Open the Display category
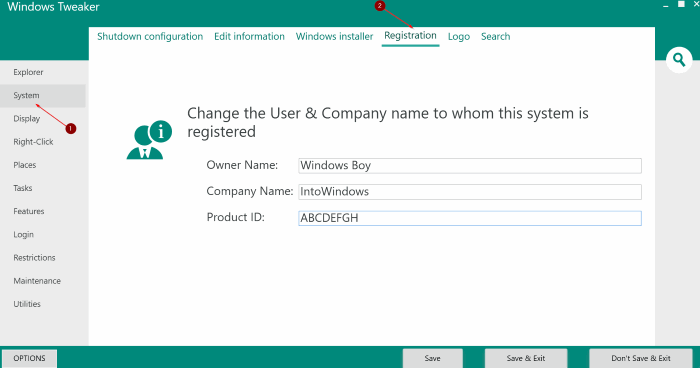Screen dimensions: 700x368 [x=43, y=119]
